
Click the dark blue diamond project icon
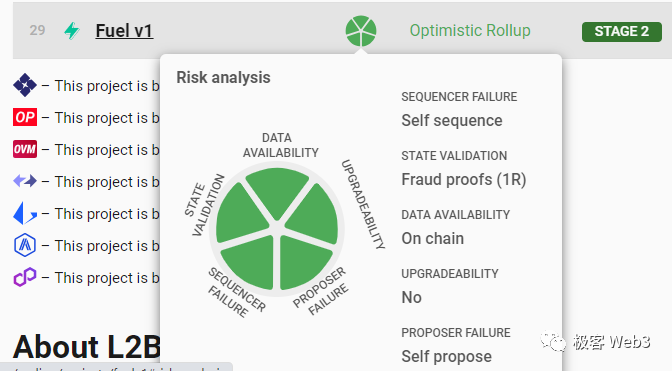[x=25, y=85]
